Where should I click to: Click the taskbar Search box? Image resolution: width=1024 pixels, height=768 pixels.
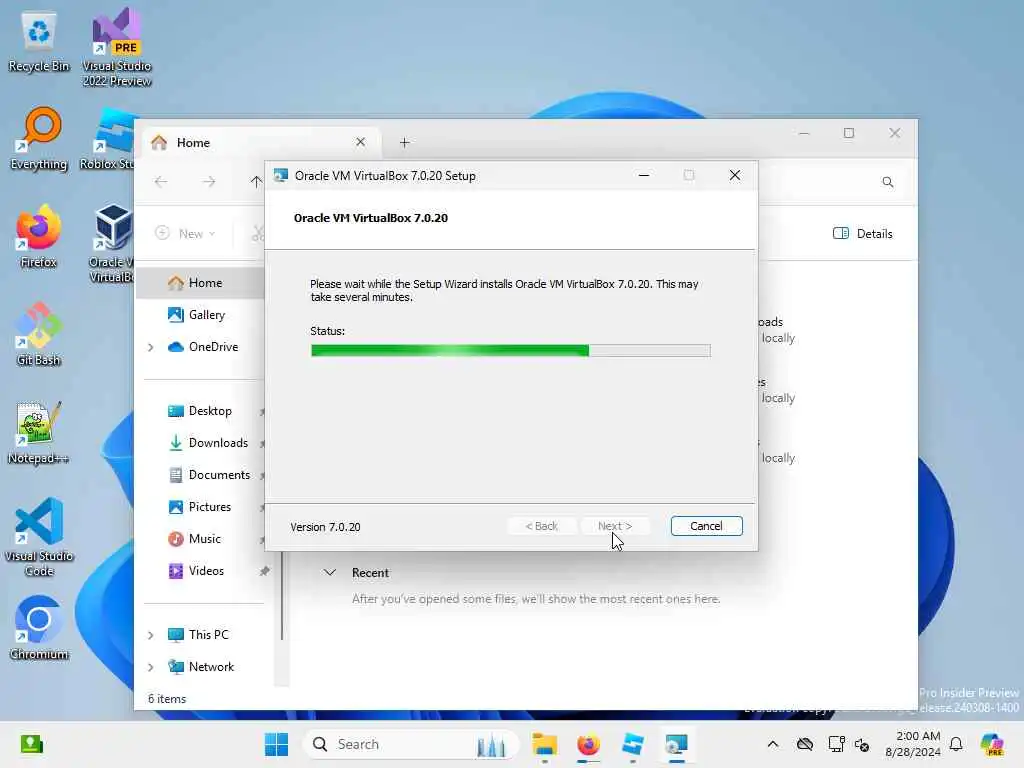(410, 744)
